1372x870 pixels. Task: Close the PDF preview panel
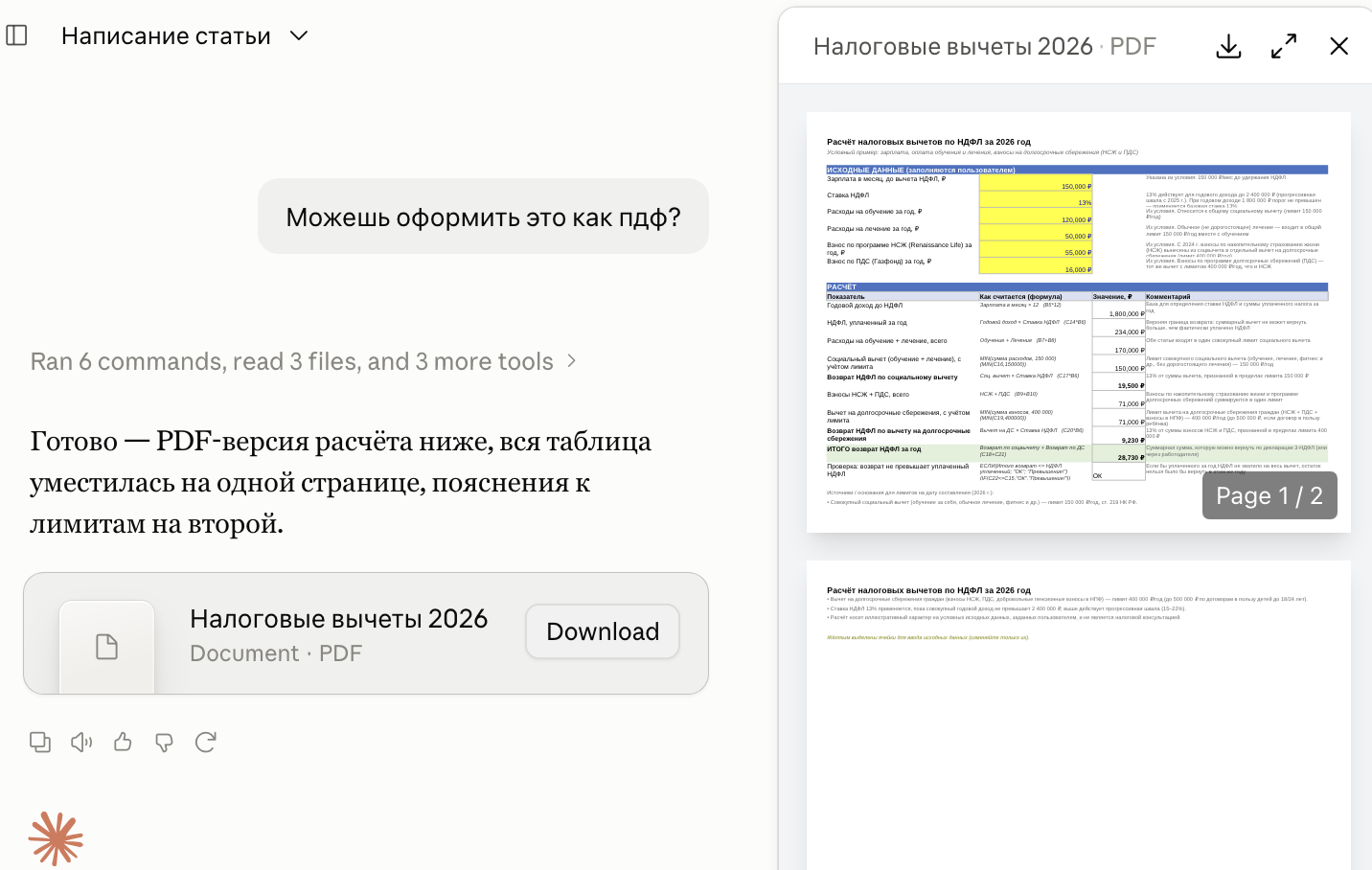[1339, 46]
